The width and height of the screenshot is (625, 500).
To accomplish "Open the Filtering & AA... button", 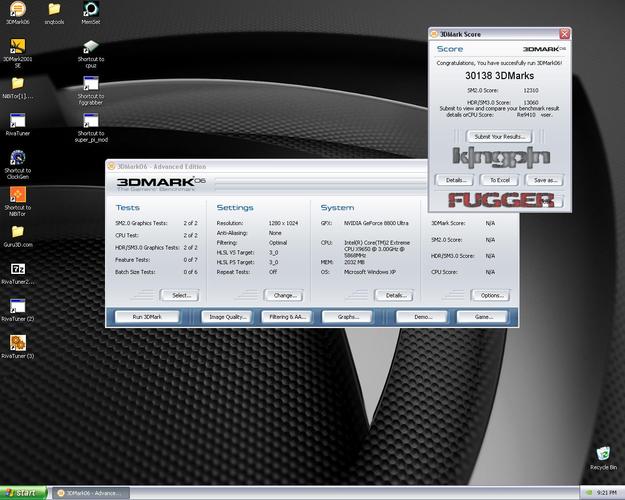I will coord(287,317).
